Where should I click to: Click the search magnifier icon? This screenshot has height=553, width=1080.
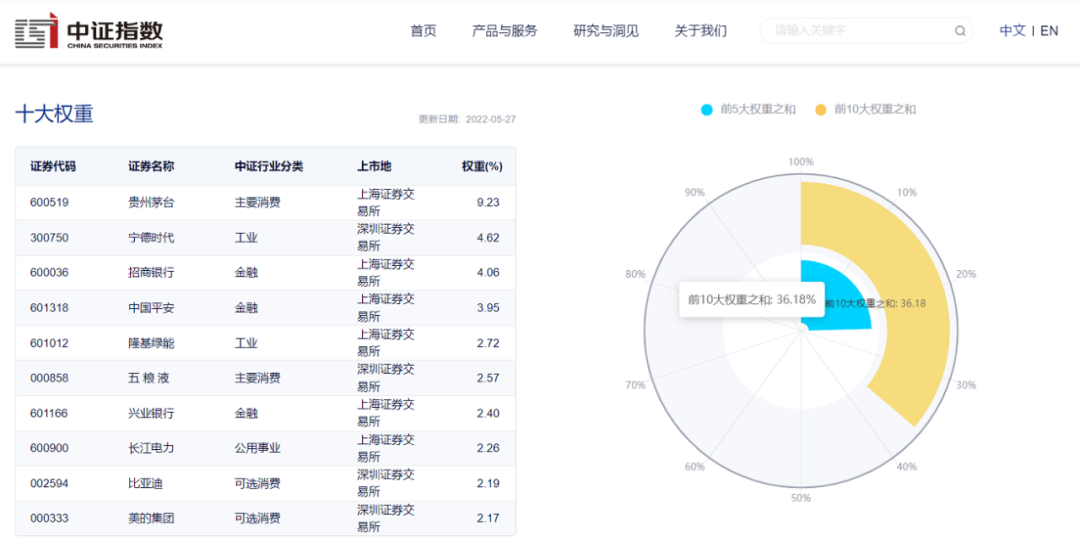tap(959, 31)
